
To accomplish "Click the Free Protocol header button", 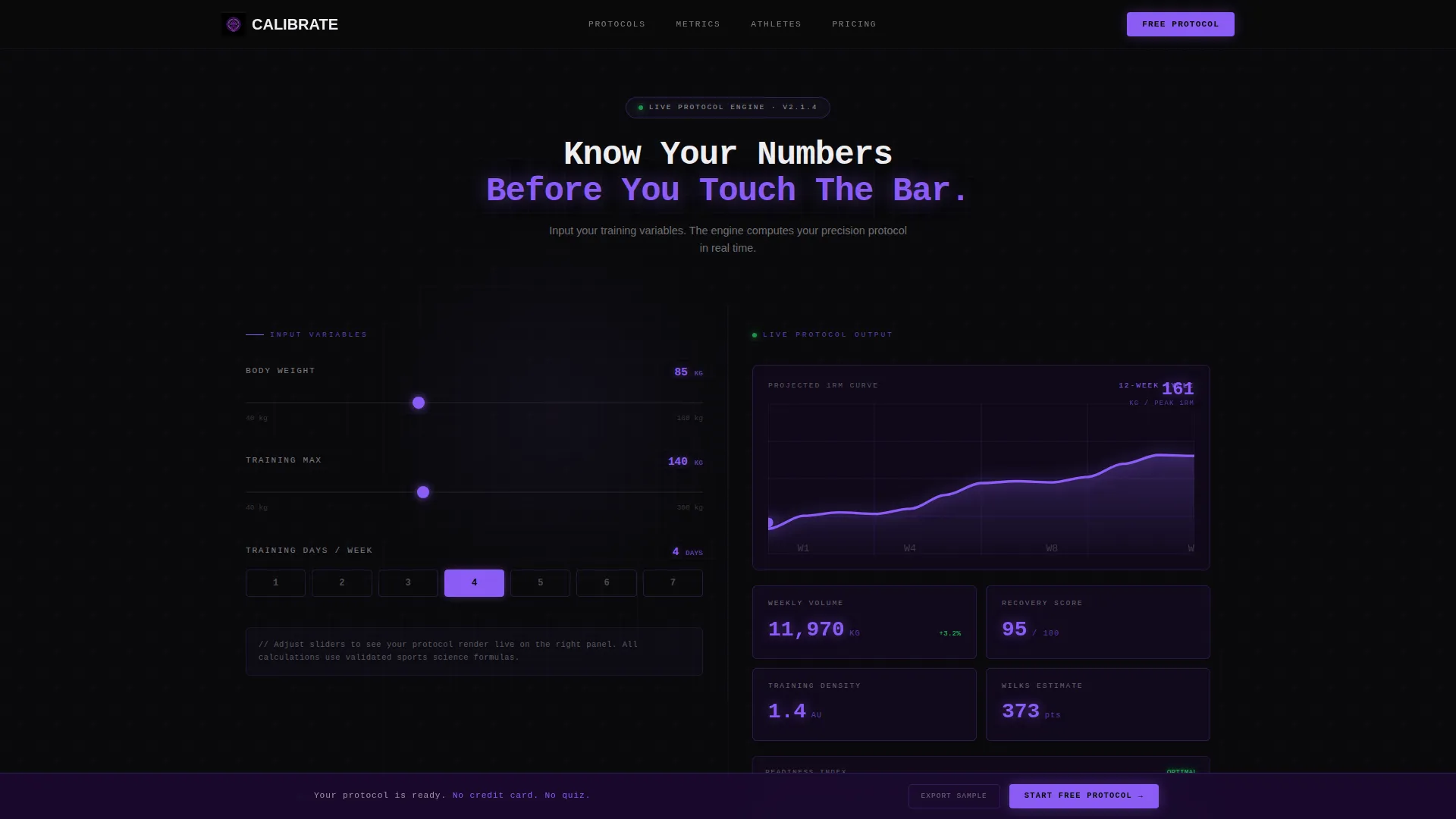I will [1180, 24].
